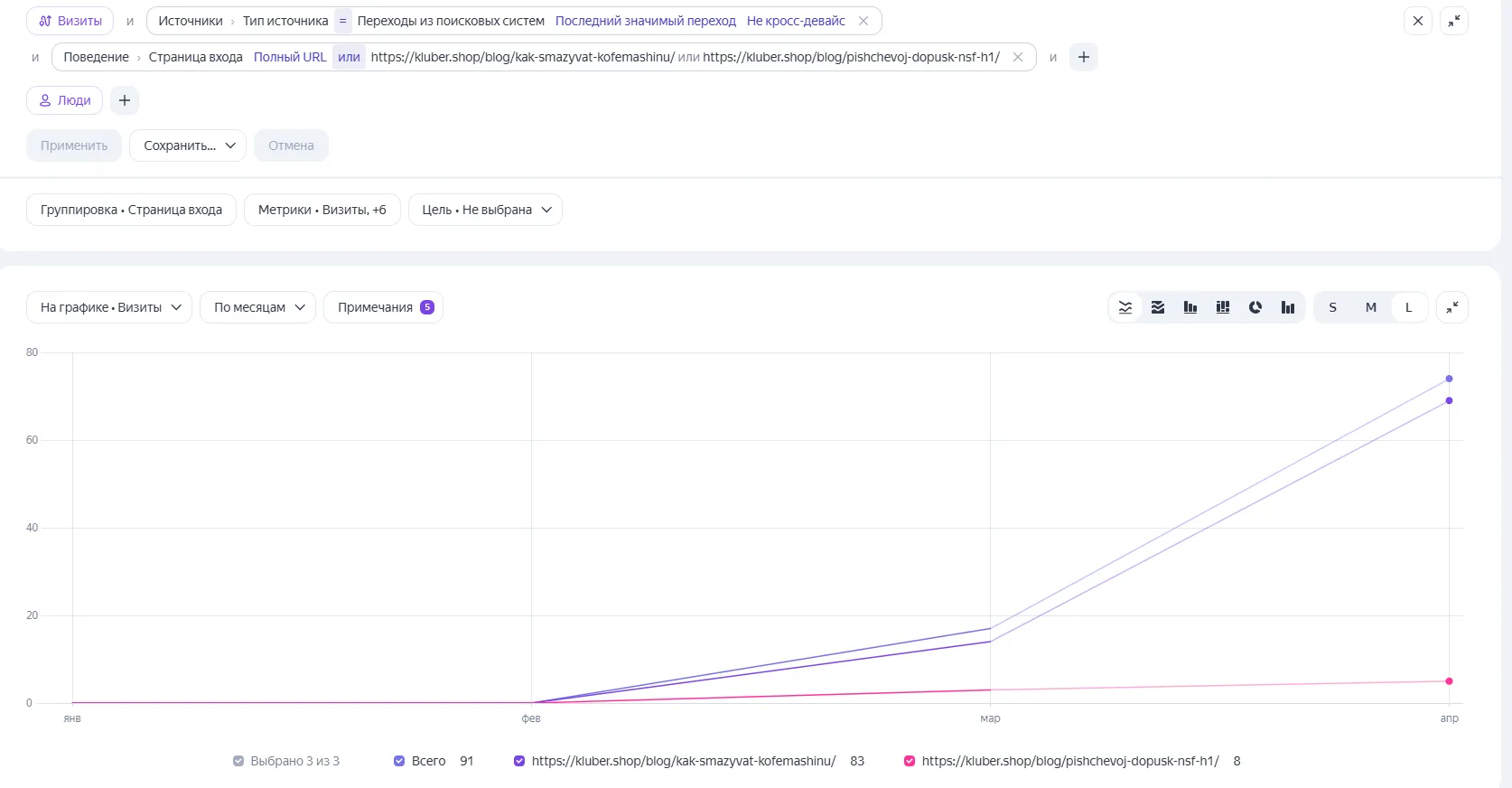Select the M chart size option
The image size is (1512, 788).
click(x=1371, y=307)
